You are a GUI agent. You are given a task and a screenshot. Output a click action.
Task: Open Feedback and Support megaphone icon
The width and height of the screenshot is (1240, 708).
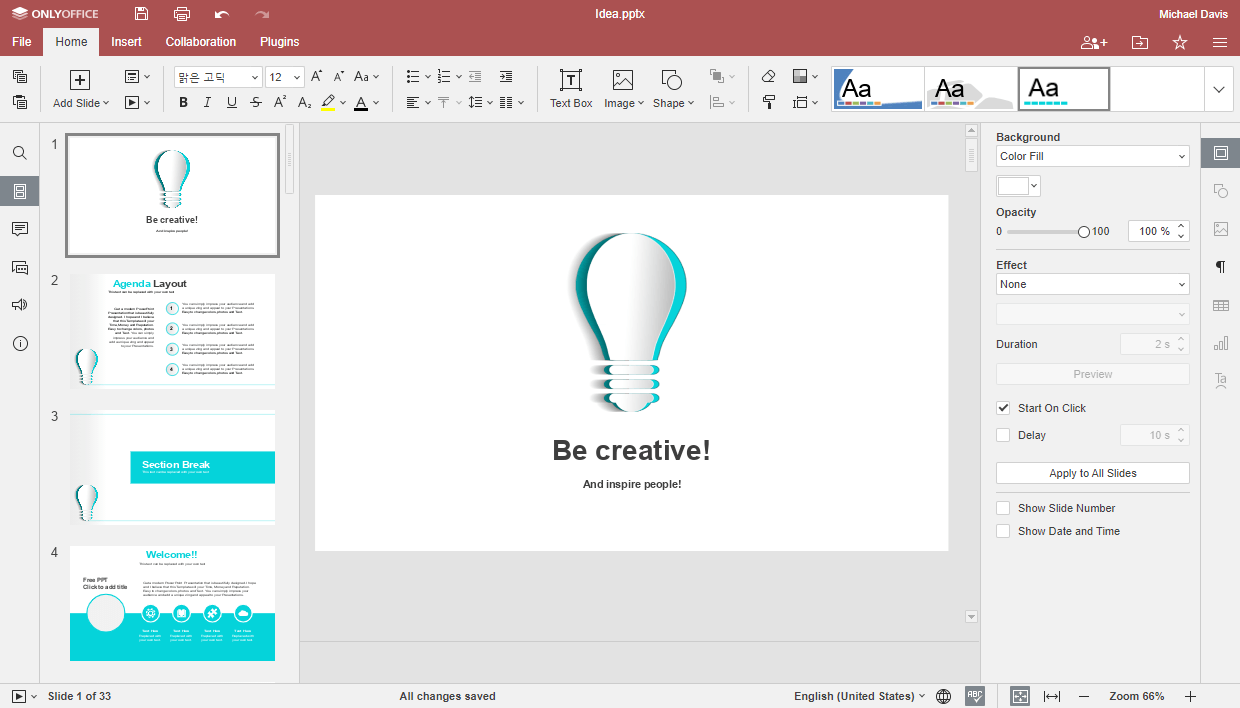19,305
